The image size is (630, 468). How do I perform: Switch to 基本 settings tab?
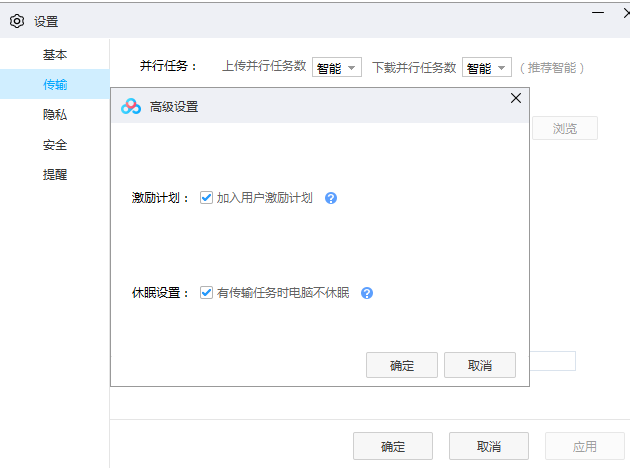click(55, 54)
